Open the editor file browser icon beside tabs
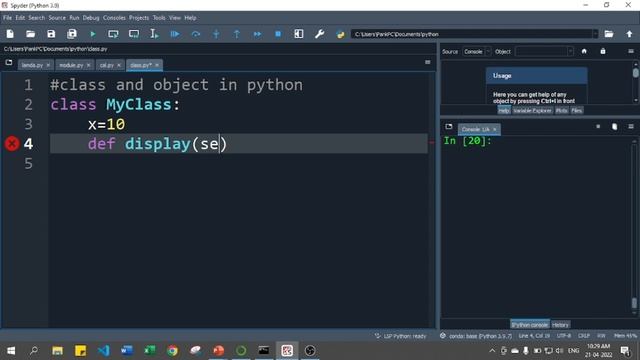The height and width of the screenshot is (360, 640). [9, 62]
